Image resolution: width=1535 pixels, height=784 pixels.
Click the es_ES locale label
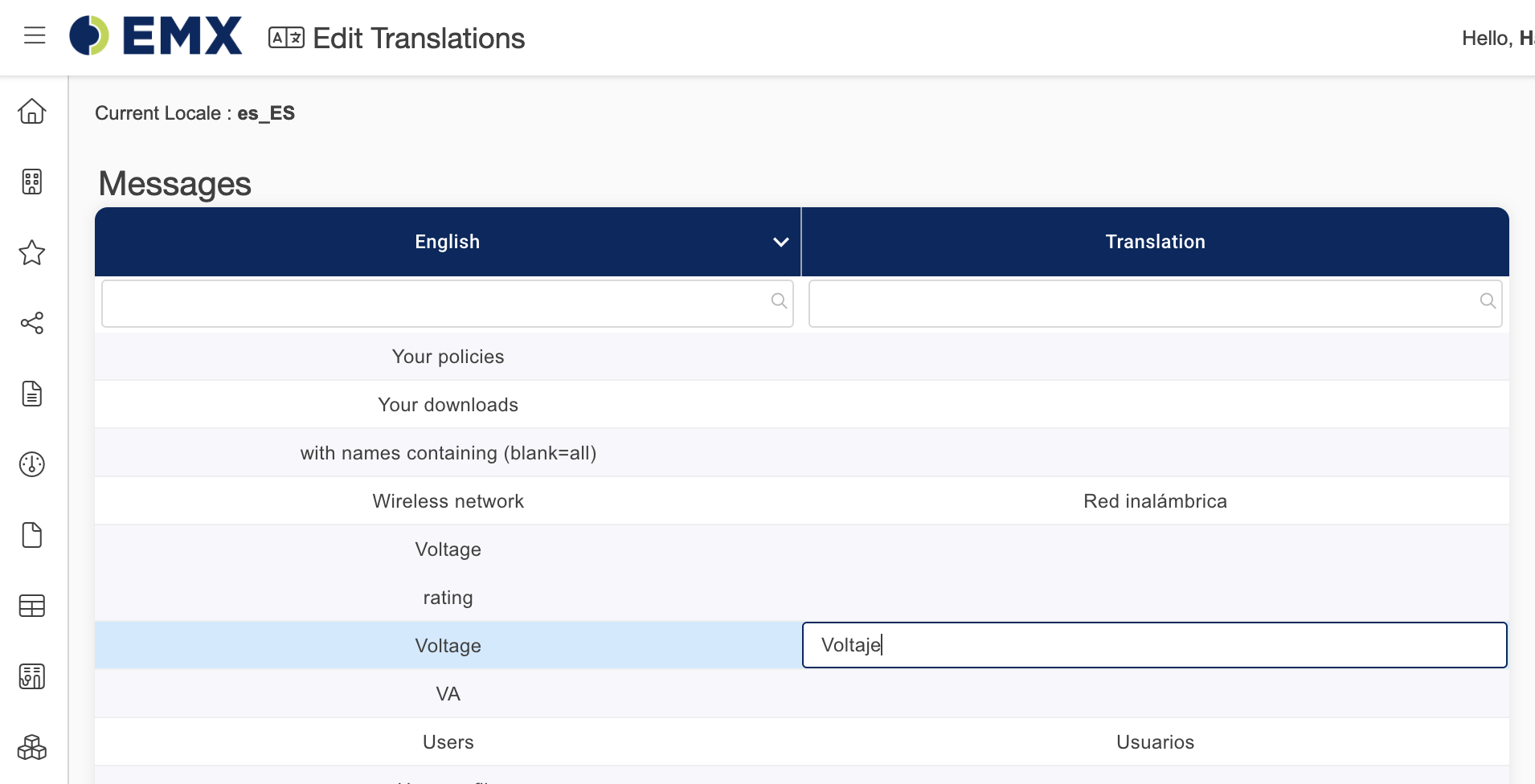point(266,113)
